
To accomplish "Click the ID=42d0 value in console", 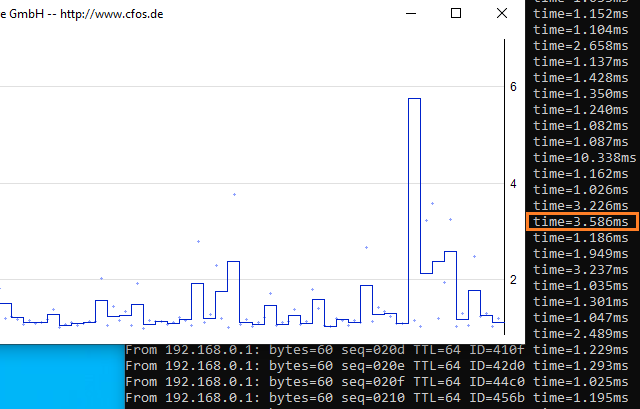I will [497, 366].
